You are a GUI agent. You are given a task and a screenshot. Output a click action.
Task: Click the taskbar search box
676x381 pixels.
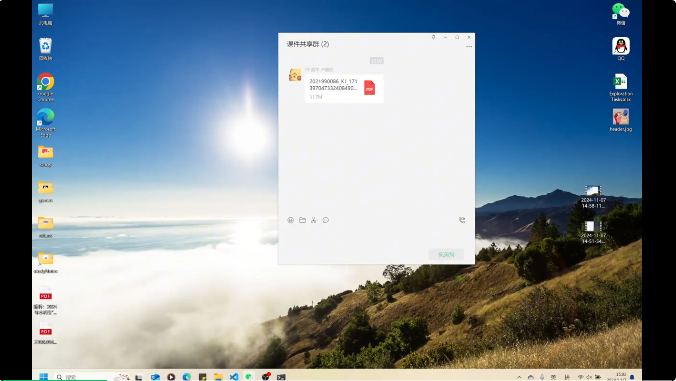[82, 377]
